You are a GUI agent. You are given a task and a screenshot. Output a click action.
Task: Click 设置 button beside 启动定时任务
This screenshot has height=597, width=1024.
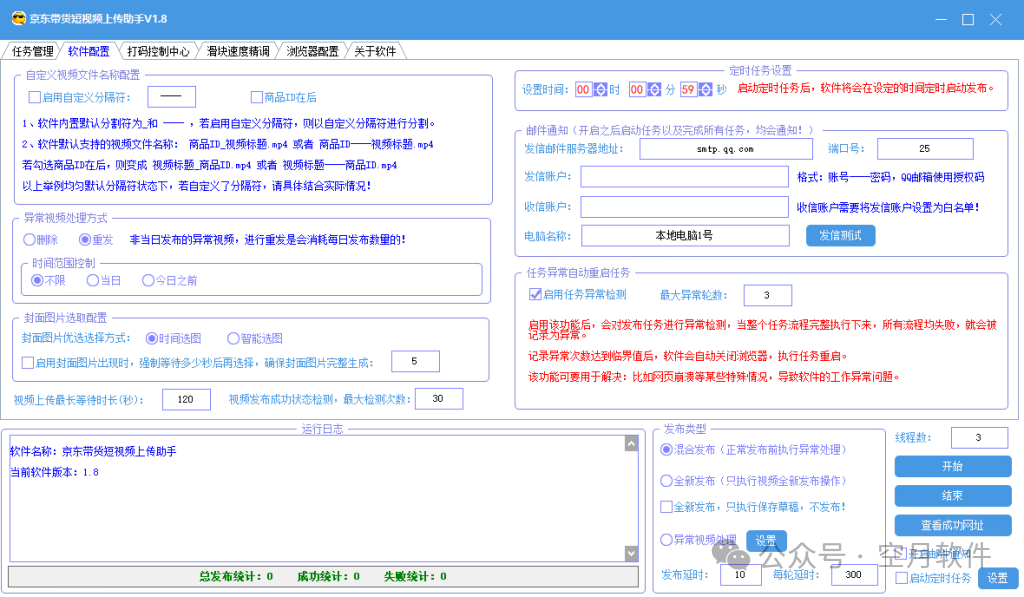click(x=997, y=578)
